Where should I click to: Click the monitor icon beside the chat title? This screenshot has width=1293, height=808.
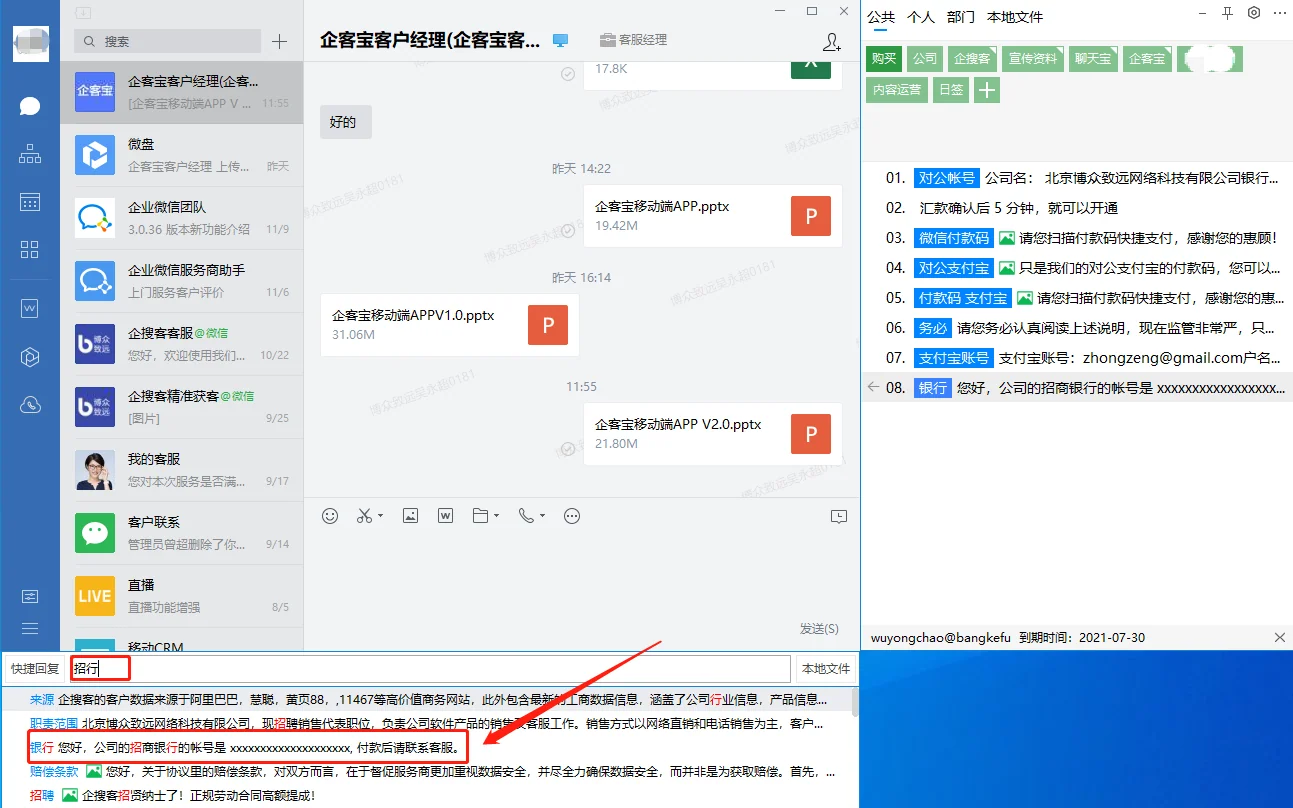560,40
